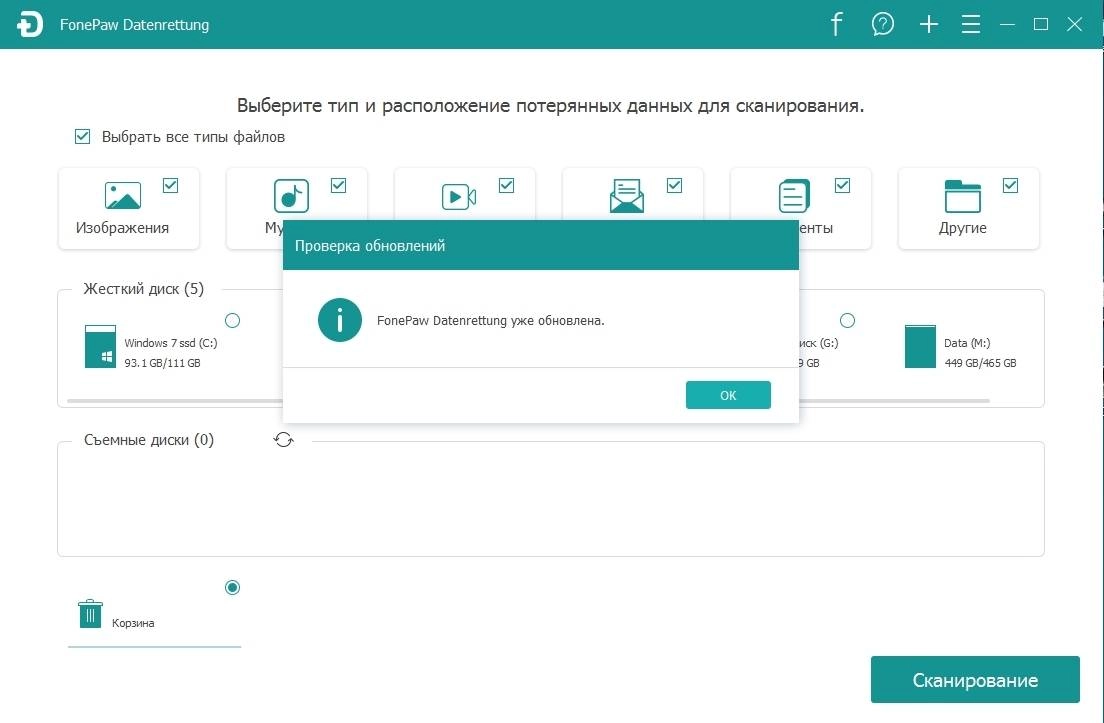Select the disk (G:) radio button

(848, 320)
